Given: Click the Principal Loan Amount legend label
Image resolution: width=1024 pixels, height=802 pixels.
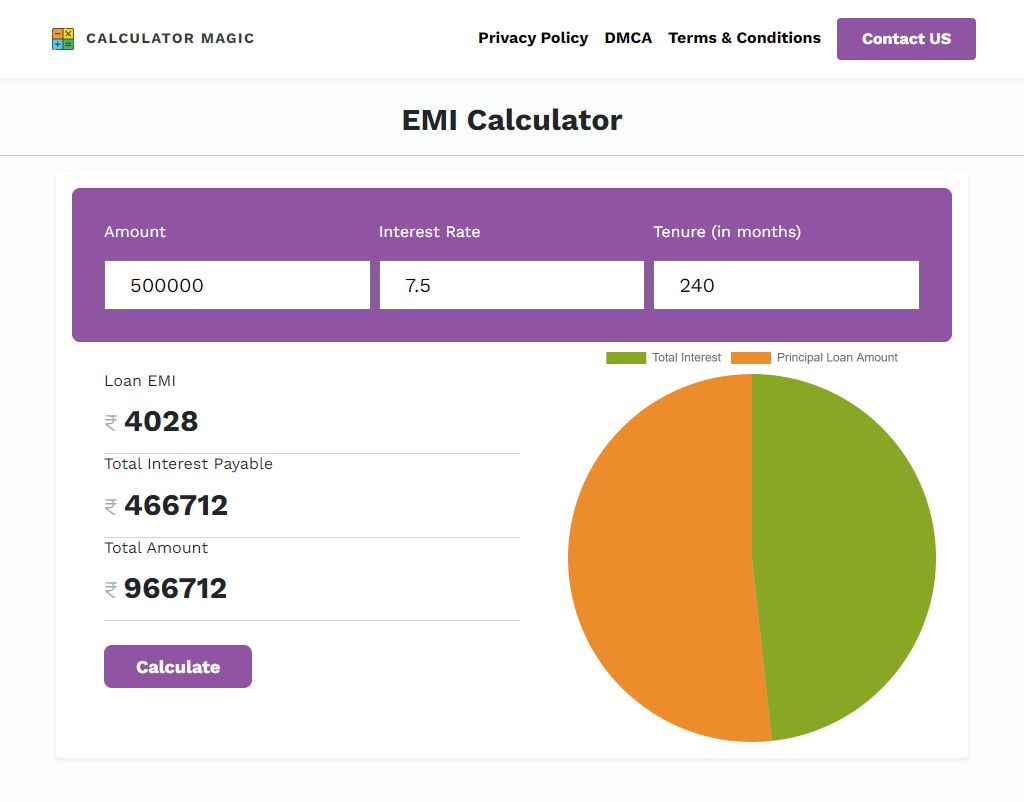Looking at the screenshot, I should click(837, 358).
